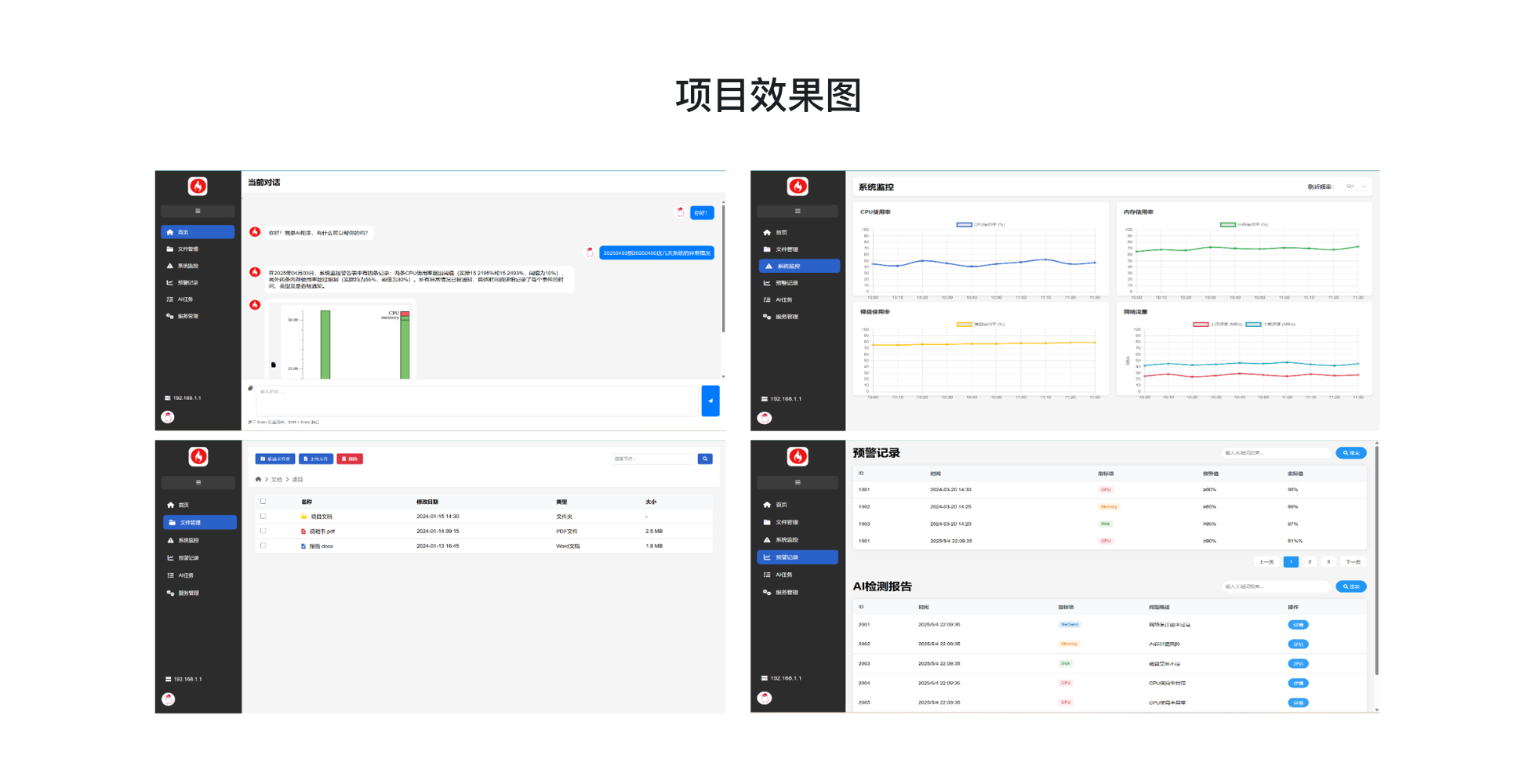This screenshot has width=1537, height=784.
Task: Open 详情 for report row 2001
Action: [x=1298, y=625]
